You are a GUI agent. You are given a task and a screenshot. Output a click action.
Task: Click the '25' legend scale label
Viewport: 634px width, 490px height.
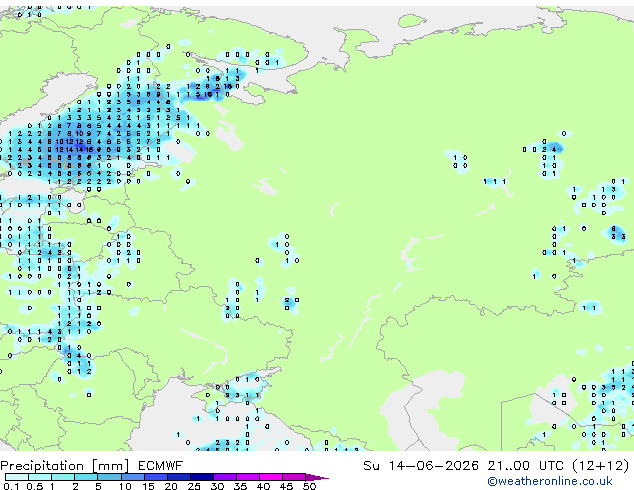click(x=194, y=486)
